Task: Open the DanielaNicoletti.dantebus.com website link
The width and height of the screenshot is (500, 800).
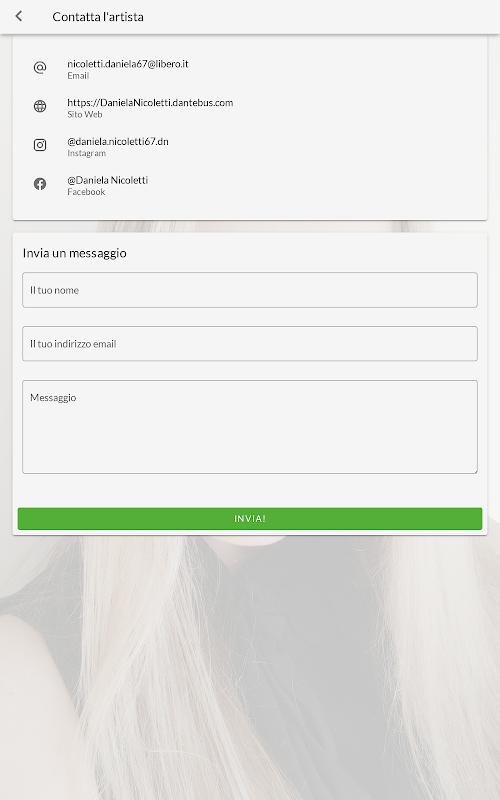Action: (150, 103)
